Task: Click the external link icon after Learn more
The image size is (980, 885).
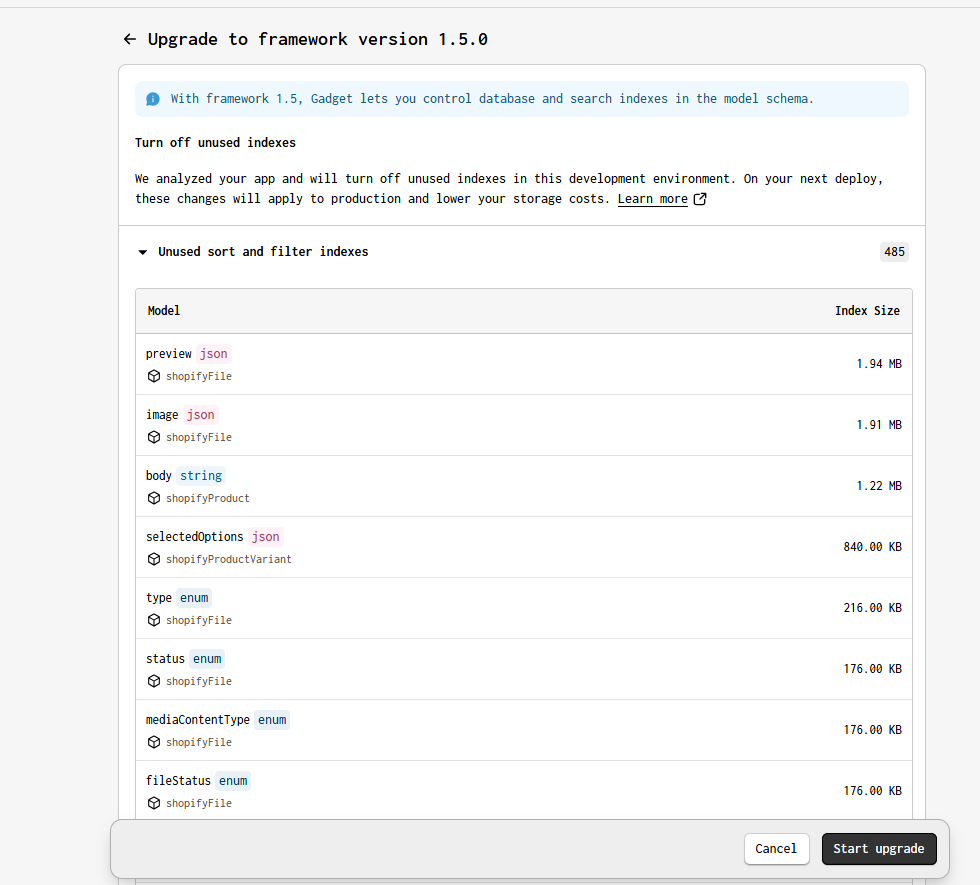Action: coord(700,199)
